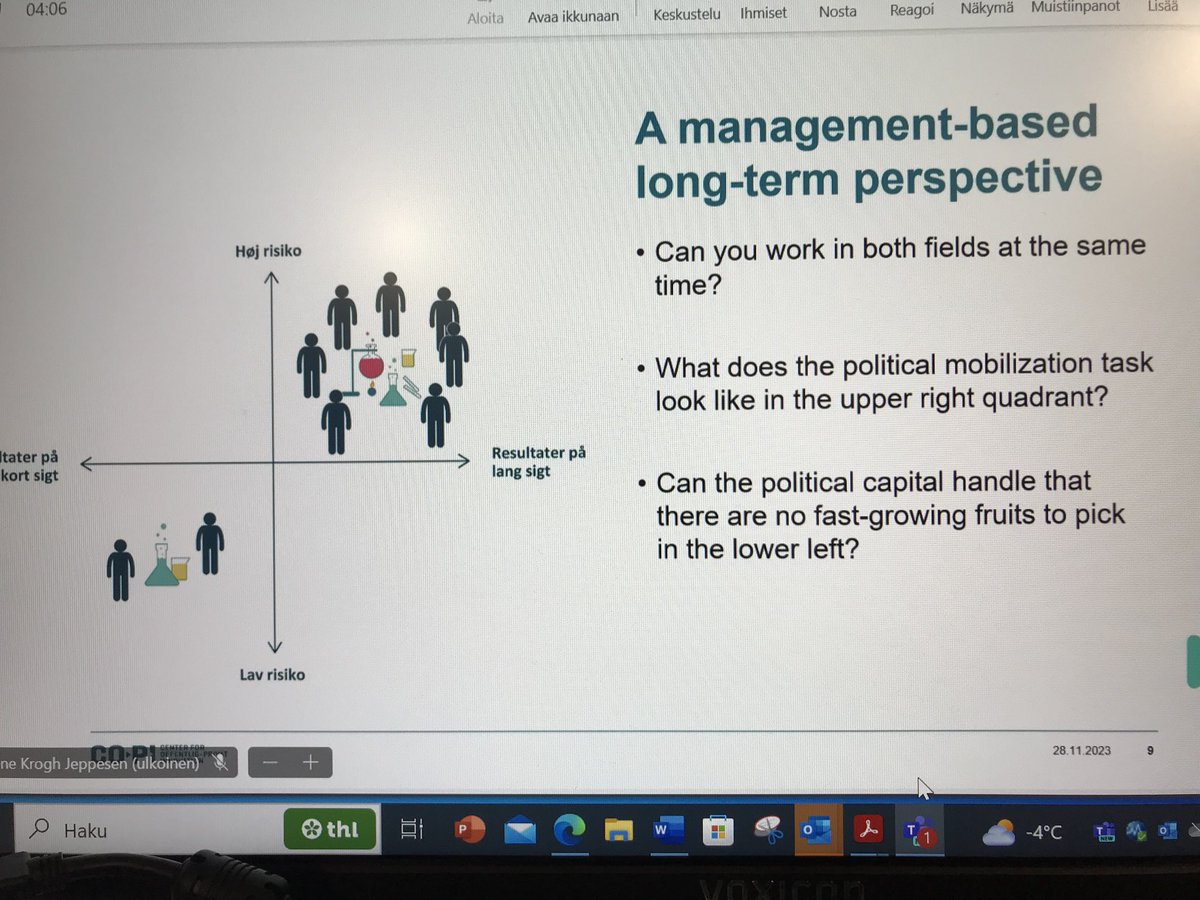
Task: Click the 'Resultater på lang sigt' label
Action: 538,461
